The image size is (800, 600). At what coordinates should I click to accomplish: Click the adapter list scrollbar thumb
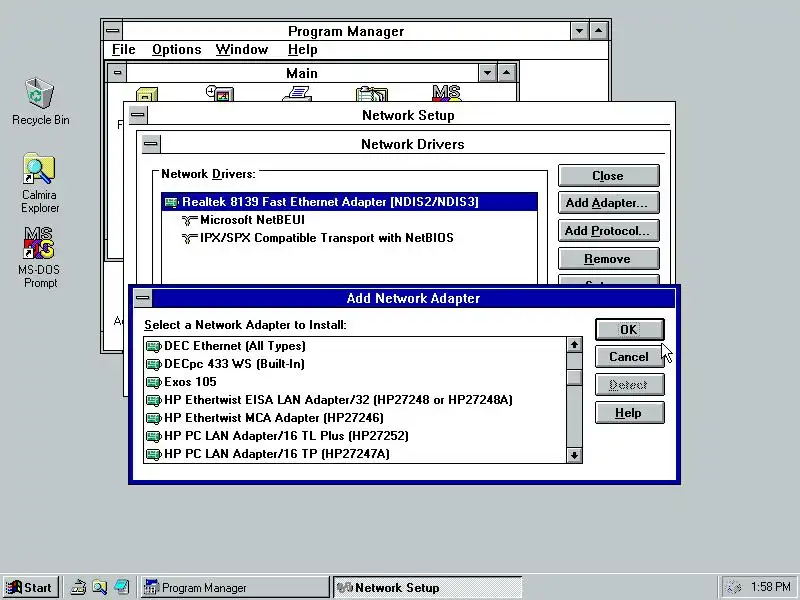click(x=574, y=378)
